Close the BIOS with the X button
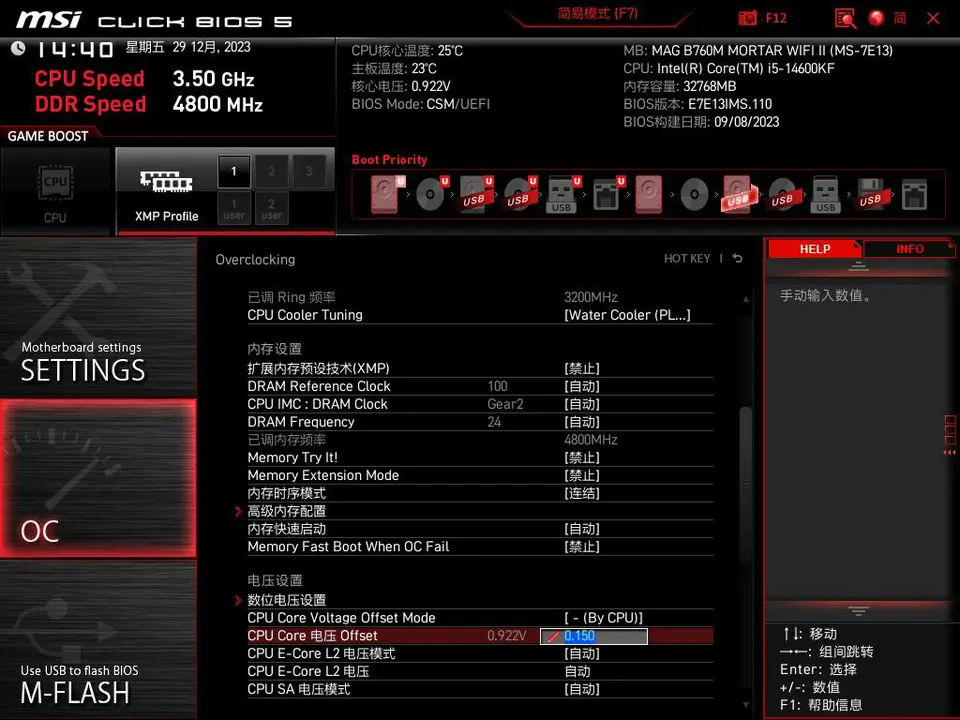Image resolution: width=960 pixels, height=720 pixels. (933, 18)
